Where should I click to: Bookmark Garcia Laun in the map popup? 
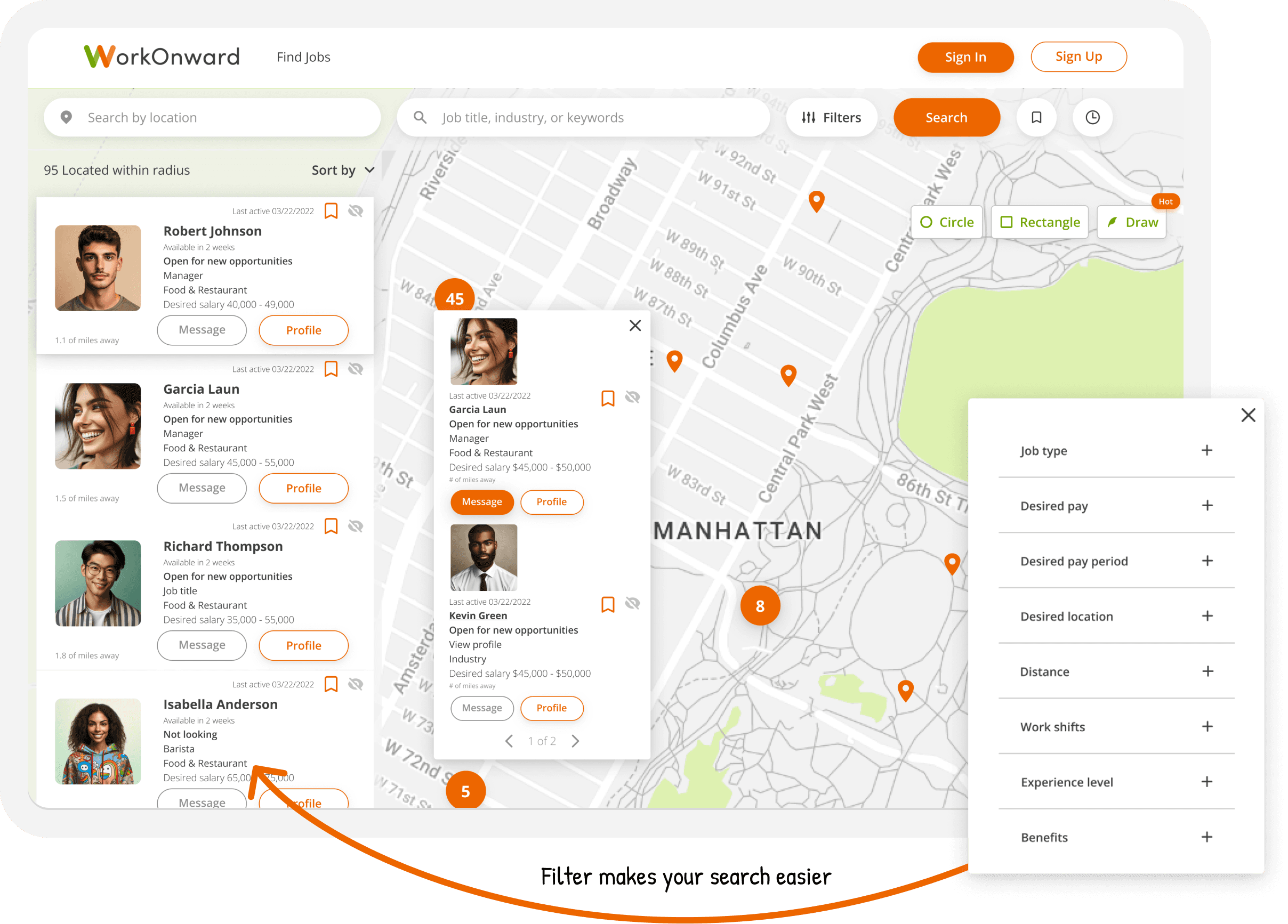608,398
